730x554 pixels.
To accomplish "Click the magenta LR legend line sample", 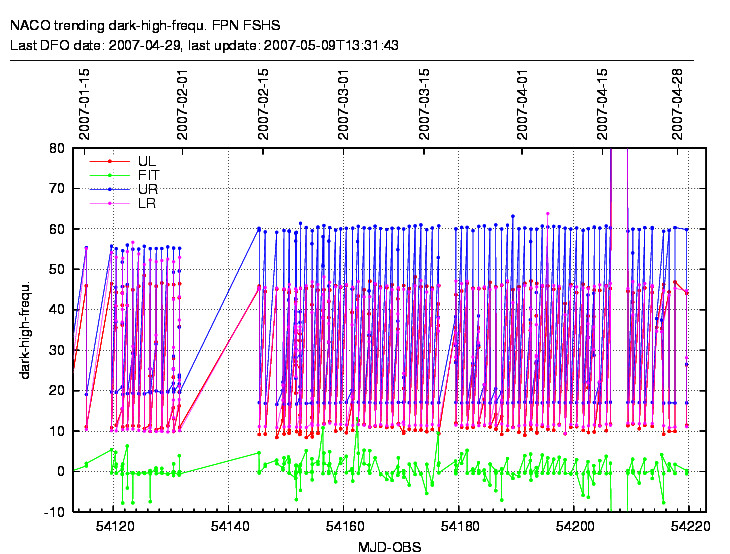I will (109, 203).
